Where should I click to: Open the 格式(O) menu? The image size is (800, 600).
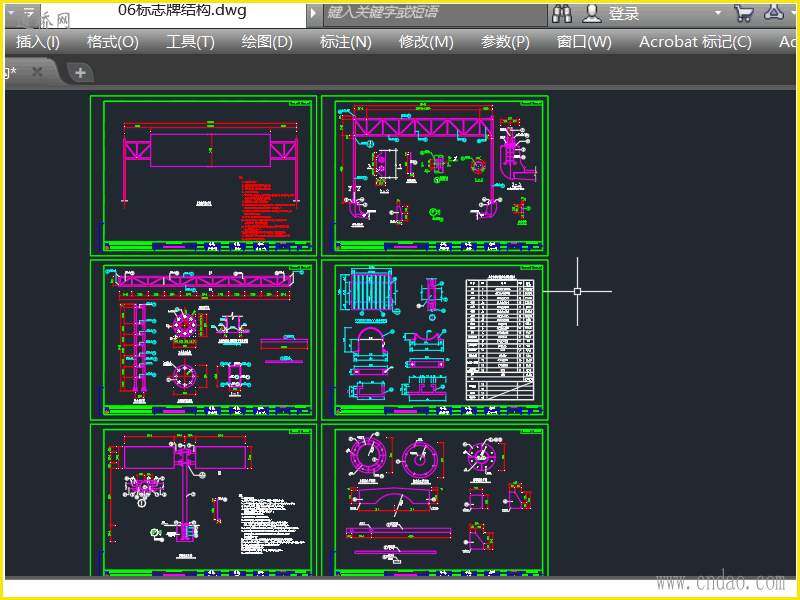(x=113, y=42)
